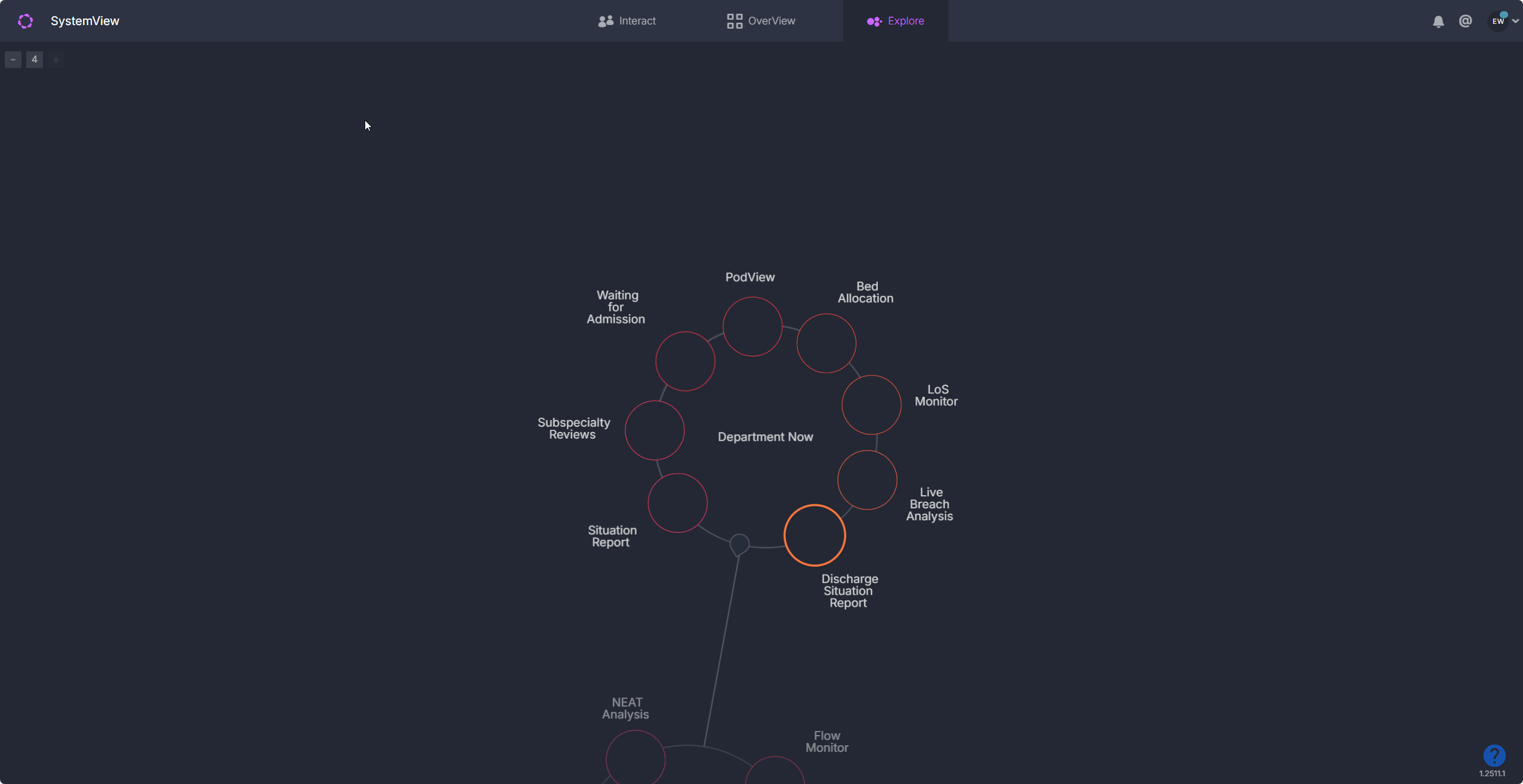Click the @ mentions icon
Screen dimensions: 1523x784
[1465, 21]
